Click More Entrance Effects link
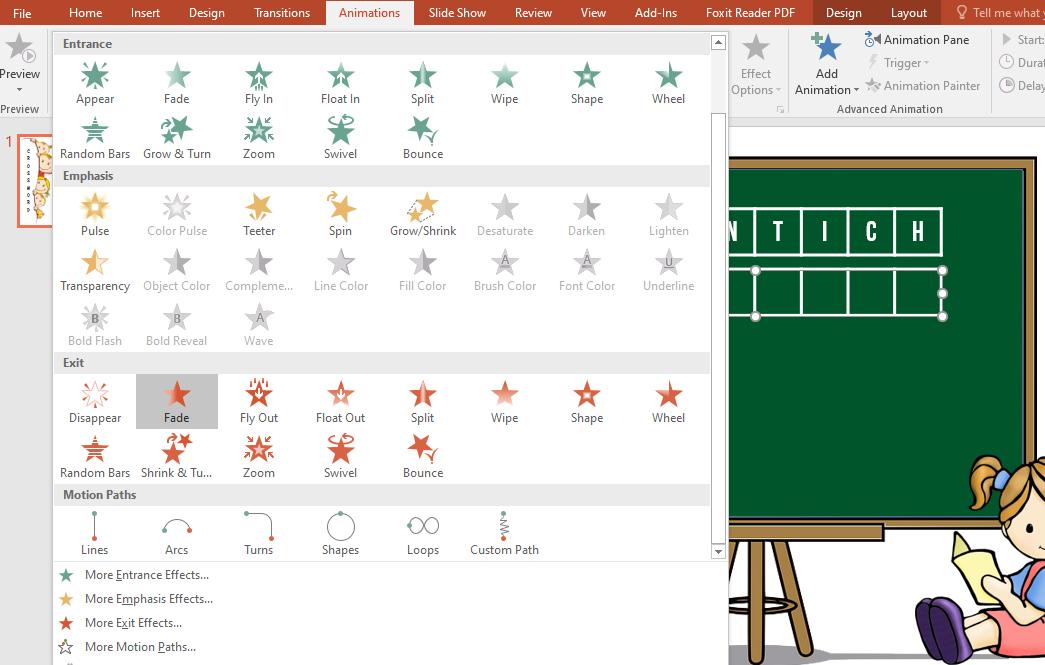 pyautogui.click(x=147, y=575)
